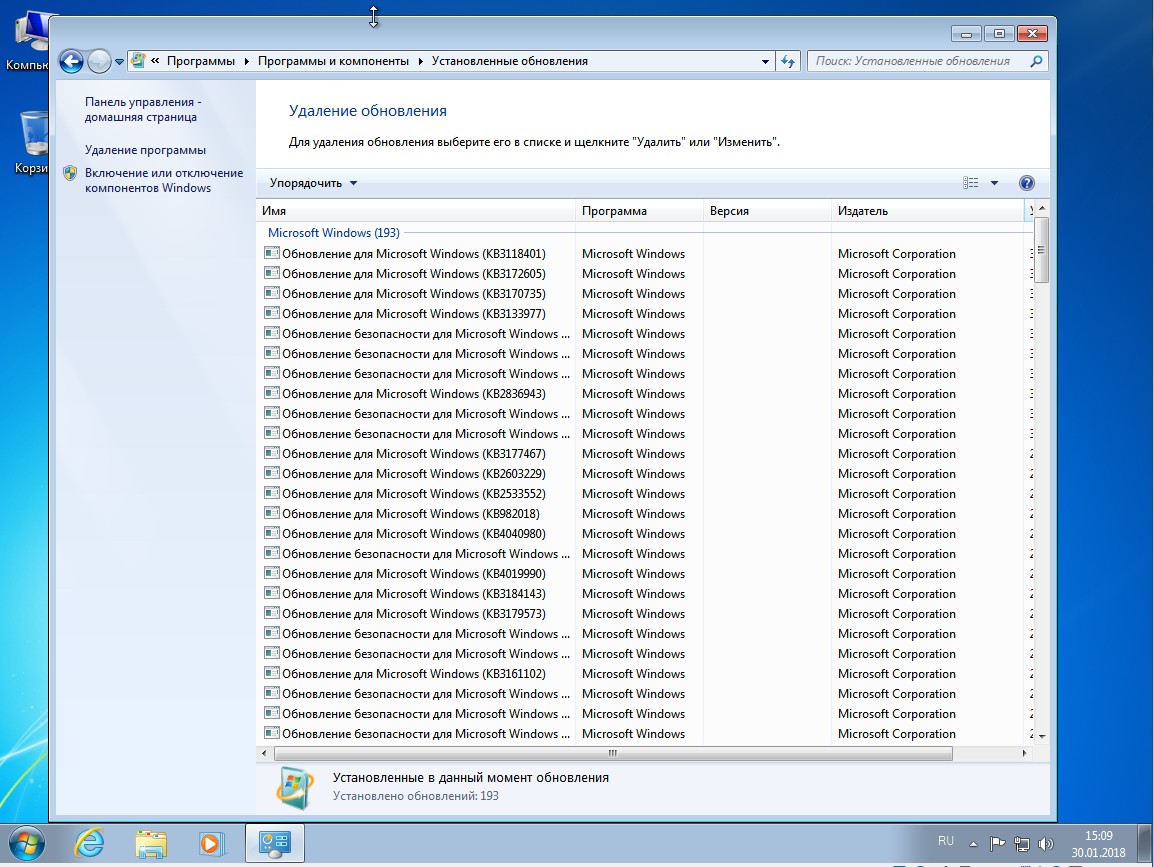Screen dimensions: 1154x867
Task: Open the recent pages dropdown arrow
Action: coord(119,62)
